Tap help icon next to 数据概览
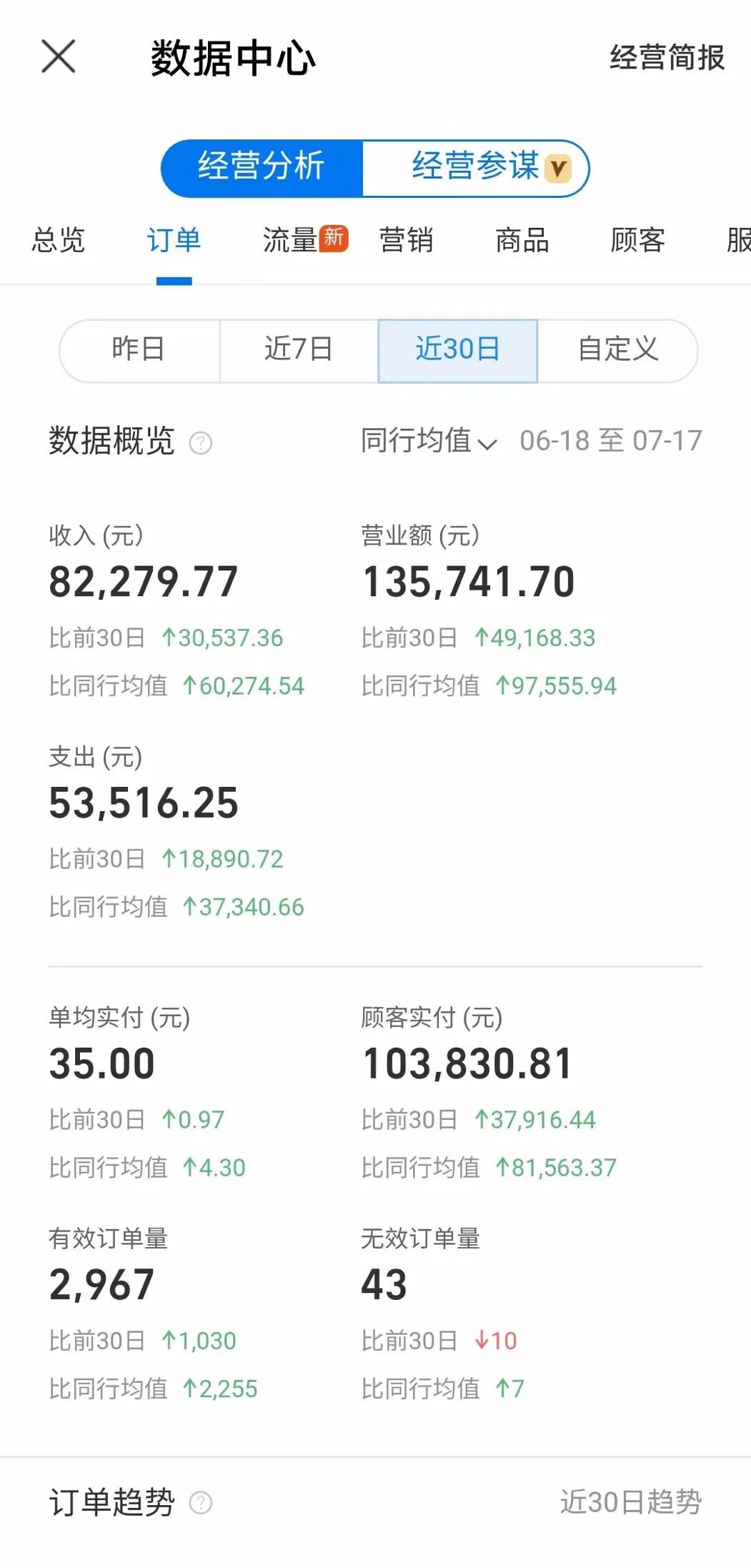Viewport: 751px width, 1568px height. tap(201, 443)
